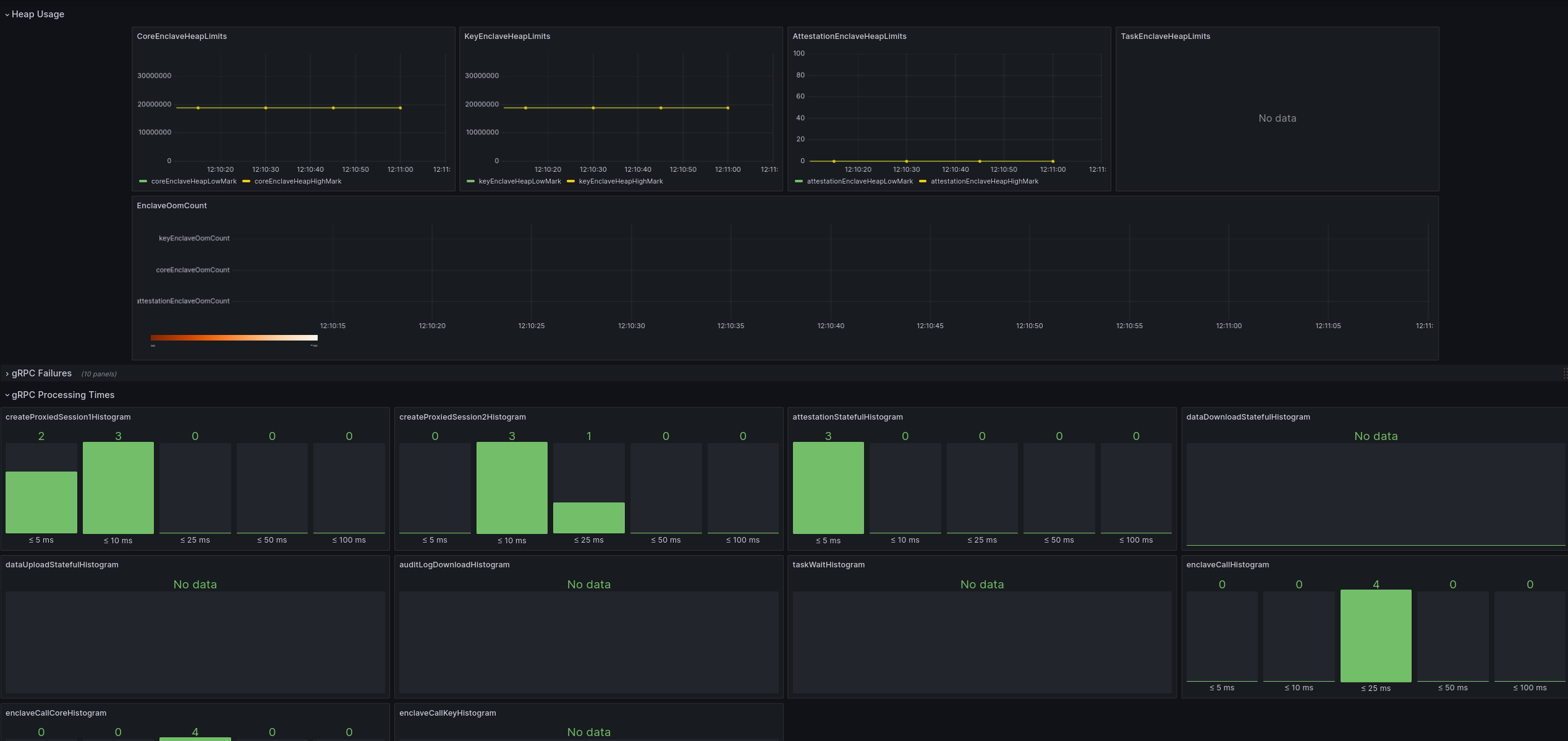Click the value 4 in enclaveCallCoreHistogram
Image resolution: width=1568 pixels, height=741 pixels.
pyautogui.click(x=195, y=732)
